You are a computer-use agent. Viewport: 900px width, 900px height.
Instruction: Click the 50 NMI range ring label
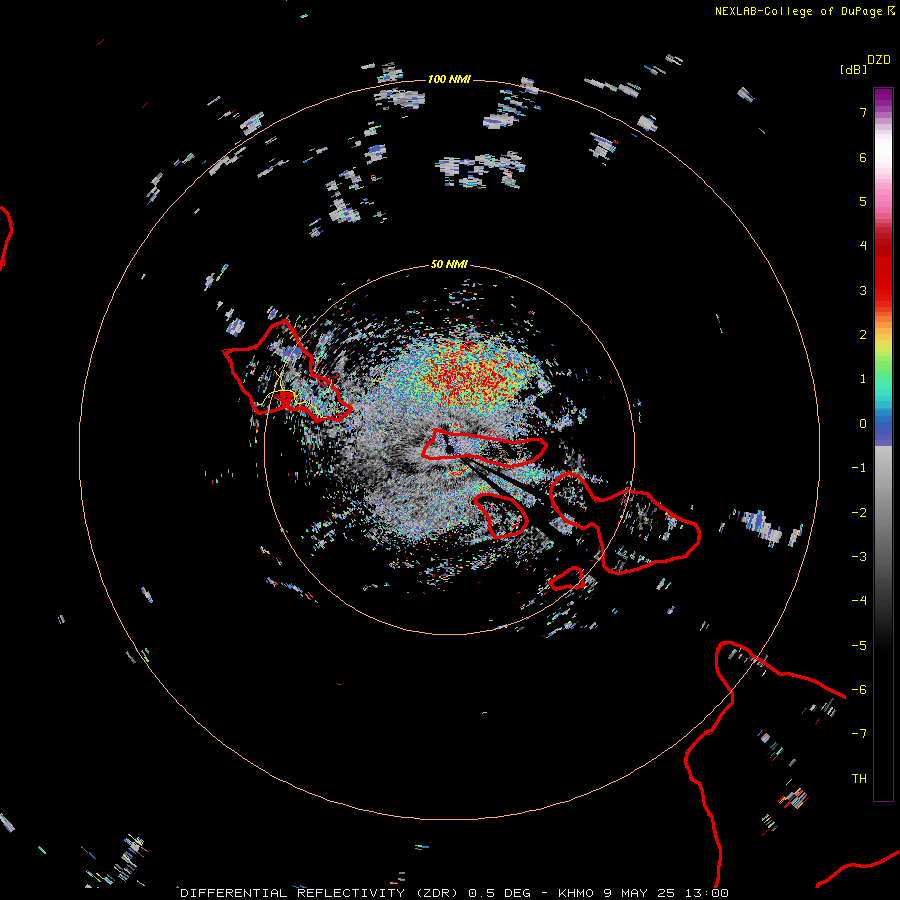449,264
